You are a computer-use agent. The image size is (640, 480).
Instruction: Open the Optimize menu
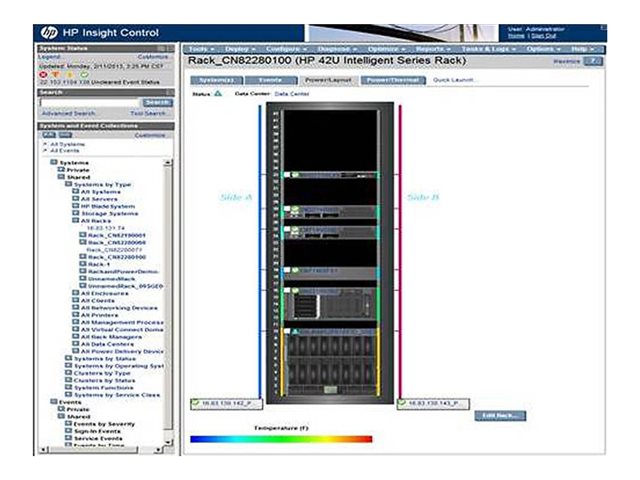[386, 49]
